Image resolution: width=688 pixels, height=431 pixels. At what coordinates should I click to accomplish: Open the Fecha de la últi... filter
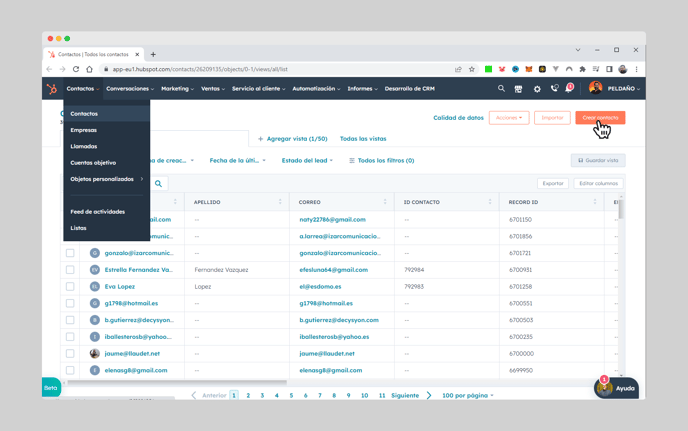[237, 161]
